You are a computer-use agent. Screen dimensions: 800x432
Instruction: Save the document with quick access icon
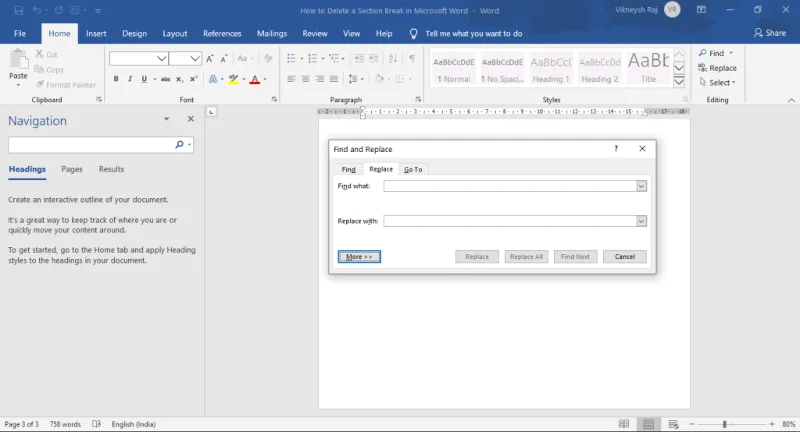(19, 10)
